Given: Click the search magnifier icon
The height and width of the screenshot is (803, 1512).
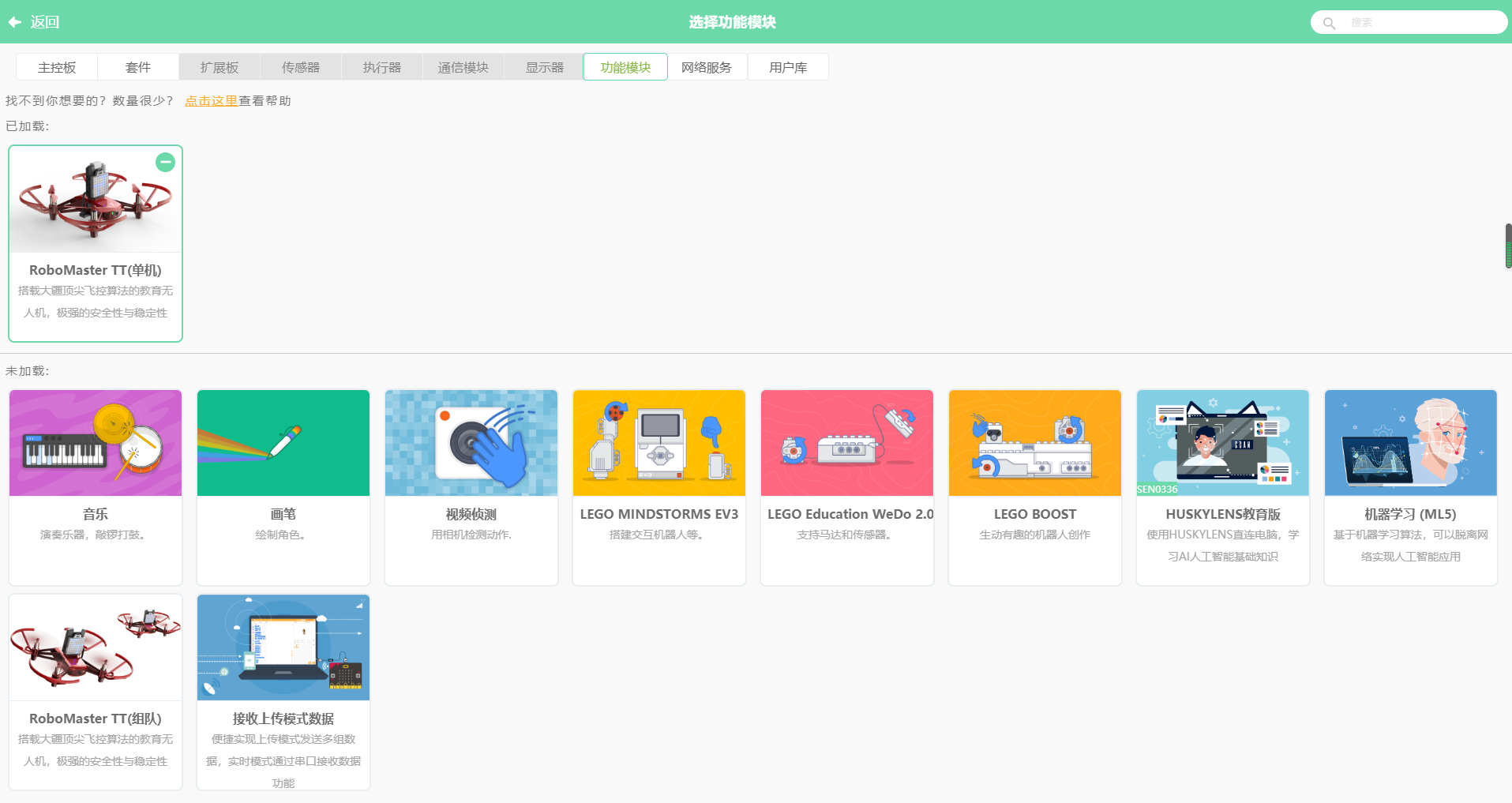Looking at the screenshot, I should 1330,23.
